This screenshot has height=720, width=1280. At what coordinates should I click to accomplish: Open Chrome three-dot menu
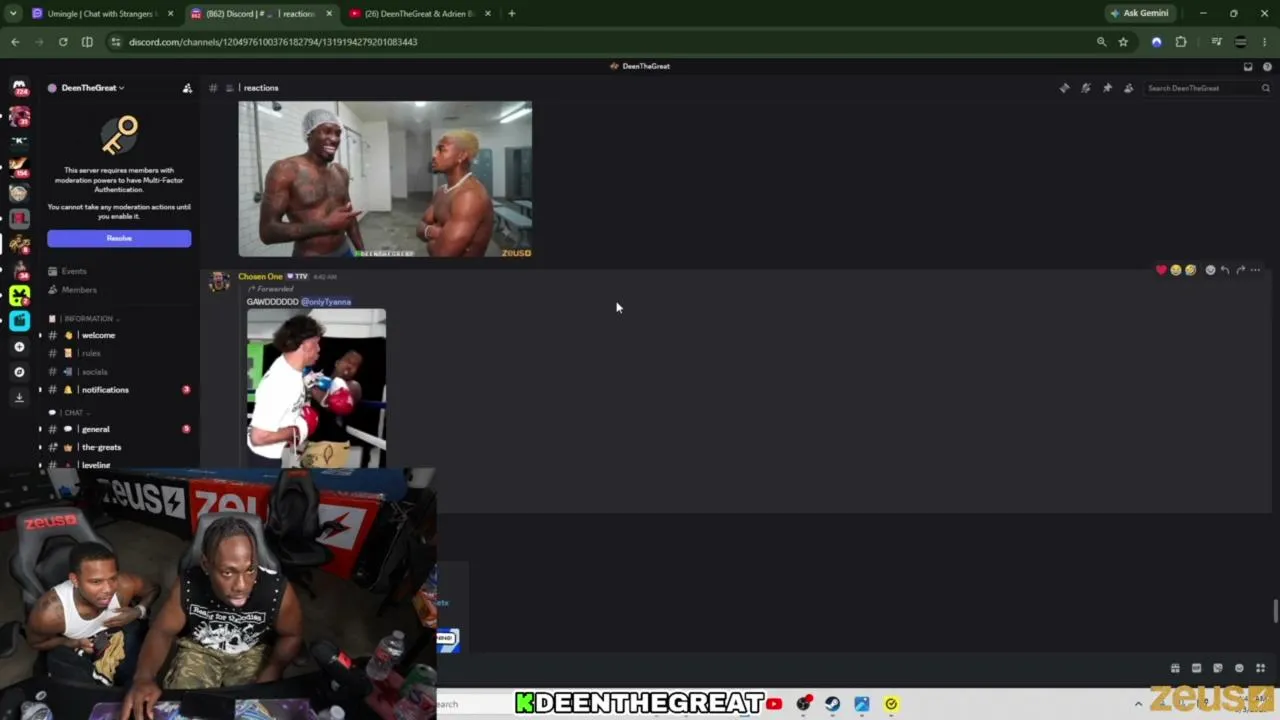click(x=1265, y=42)
